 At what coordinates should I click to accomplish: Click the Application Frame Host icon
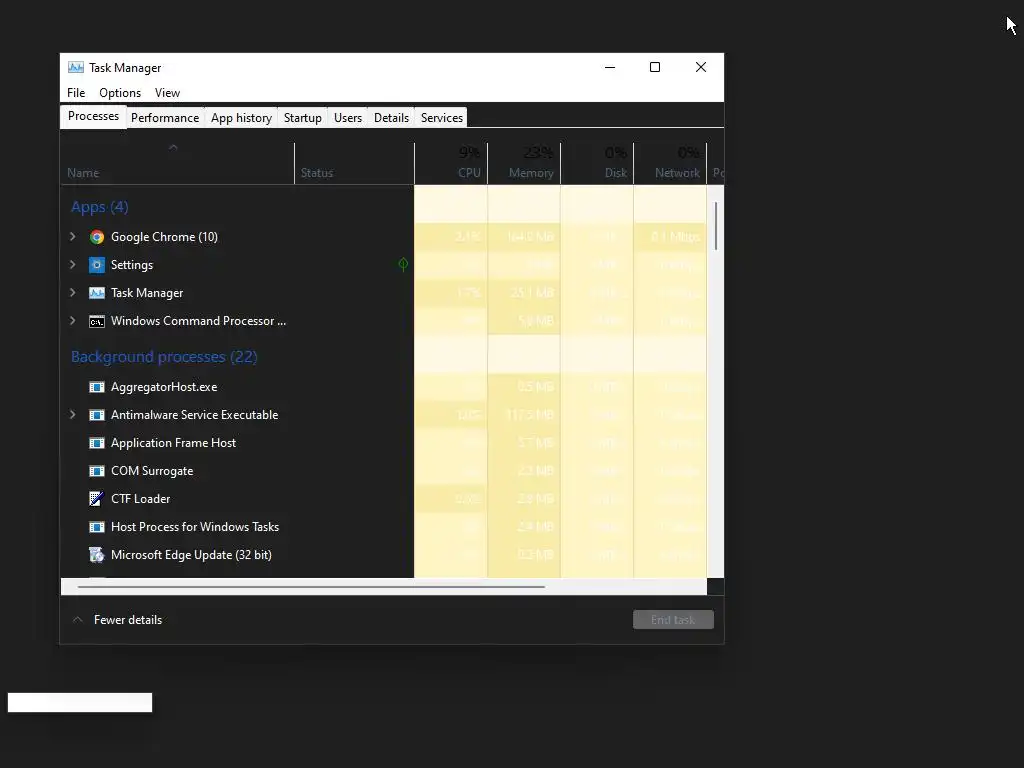[97, 443]
